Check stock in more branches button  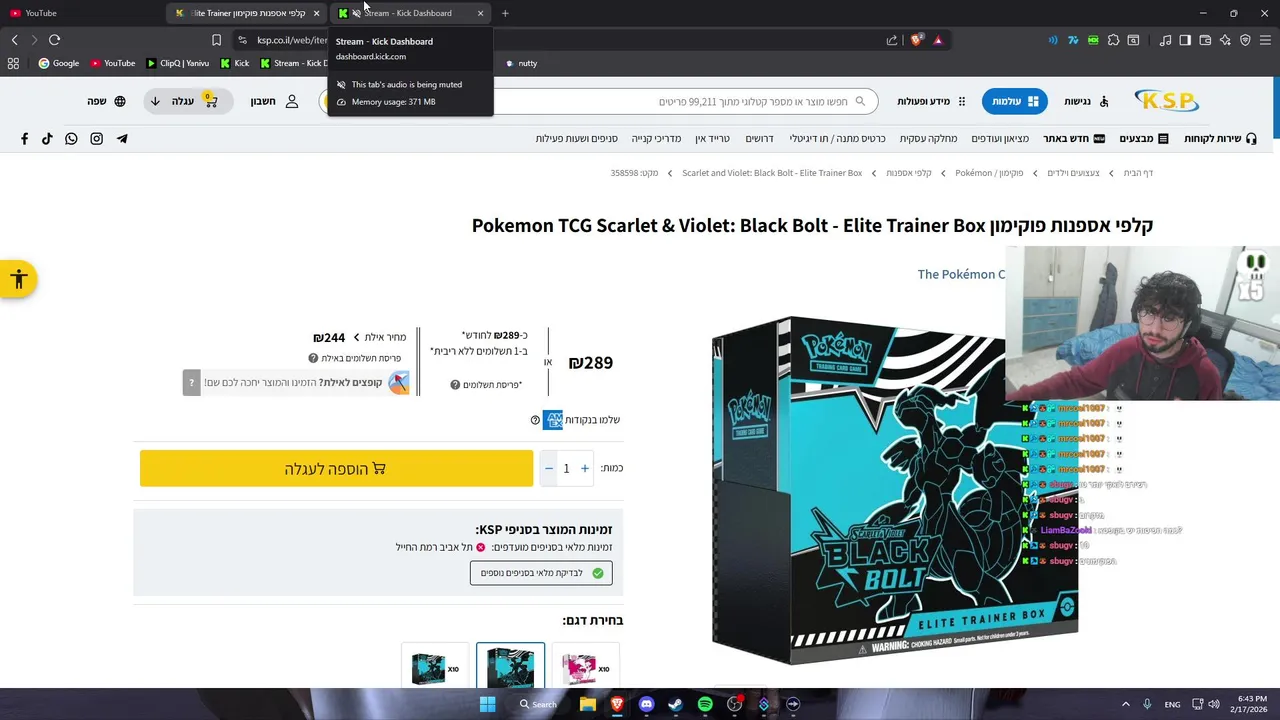tap(541, 573)
